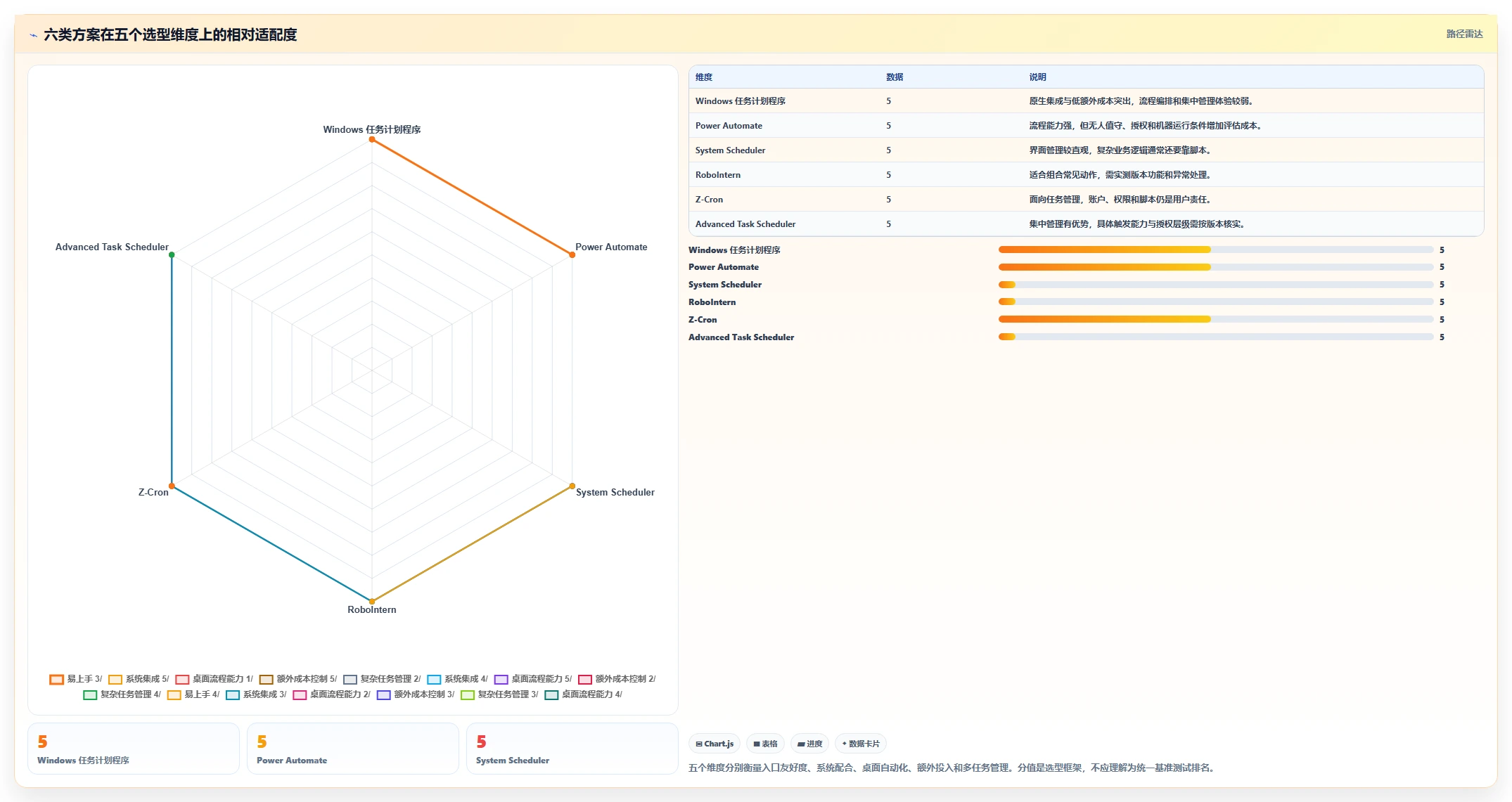This screenshot has height=802, width=1512.
Task: Open the System Scheduler data card
Action: click(572, 749)
